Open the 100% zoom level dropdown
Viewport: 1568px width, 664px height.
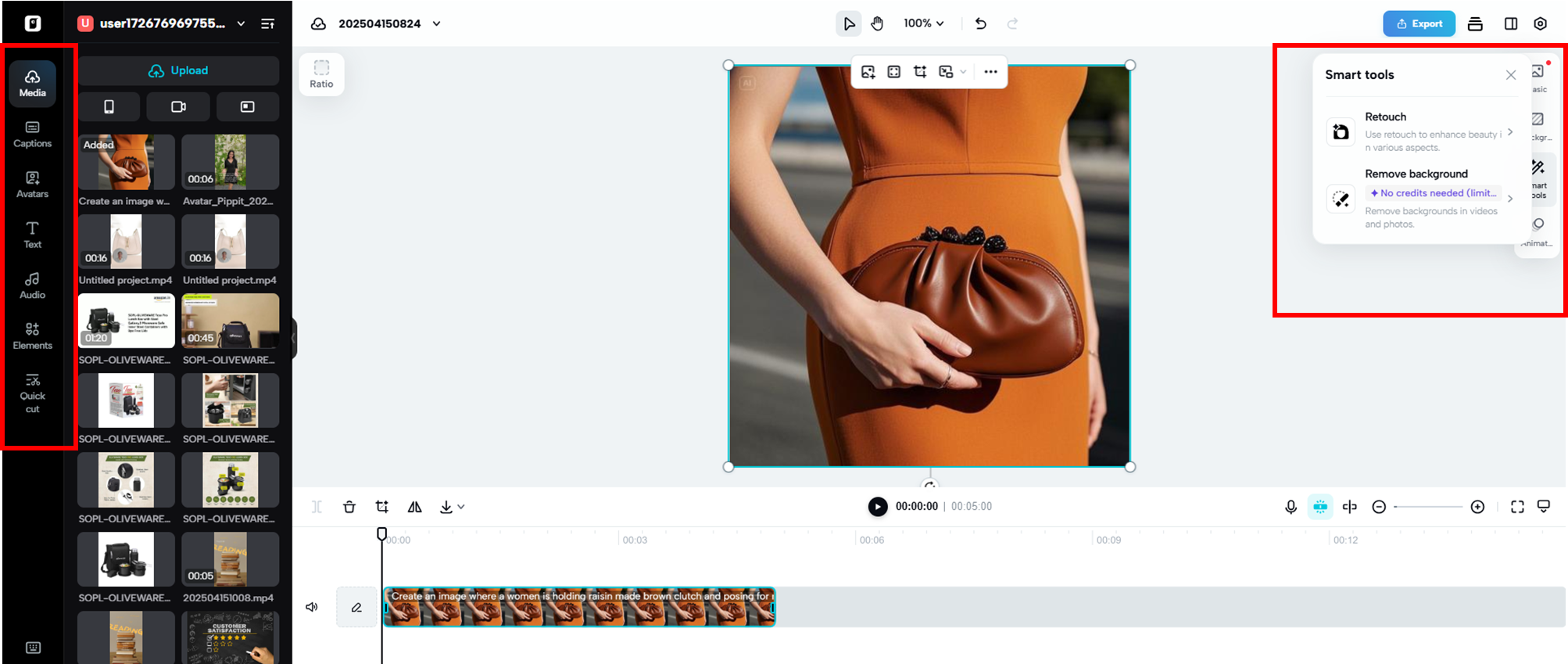click(x=924, y=23)
